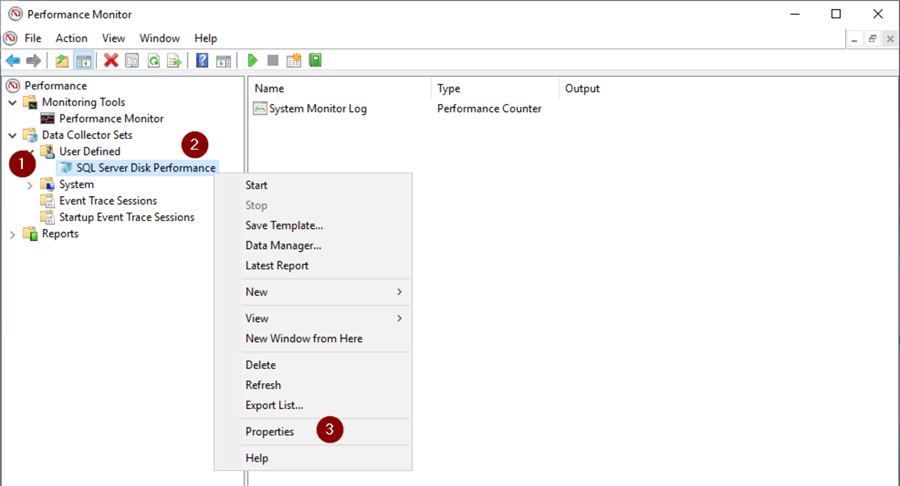Select Monitoring Tools in the tree
Screen dimensions: 900x486
pyautogui.click(x=83, y=102)
